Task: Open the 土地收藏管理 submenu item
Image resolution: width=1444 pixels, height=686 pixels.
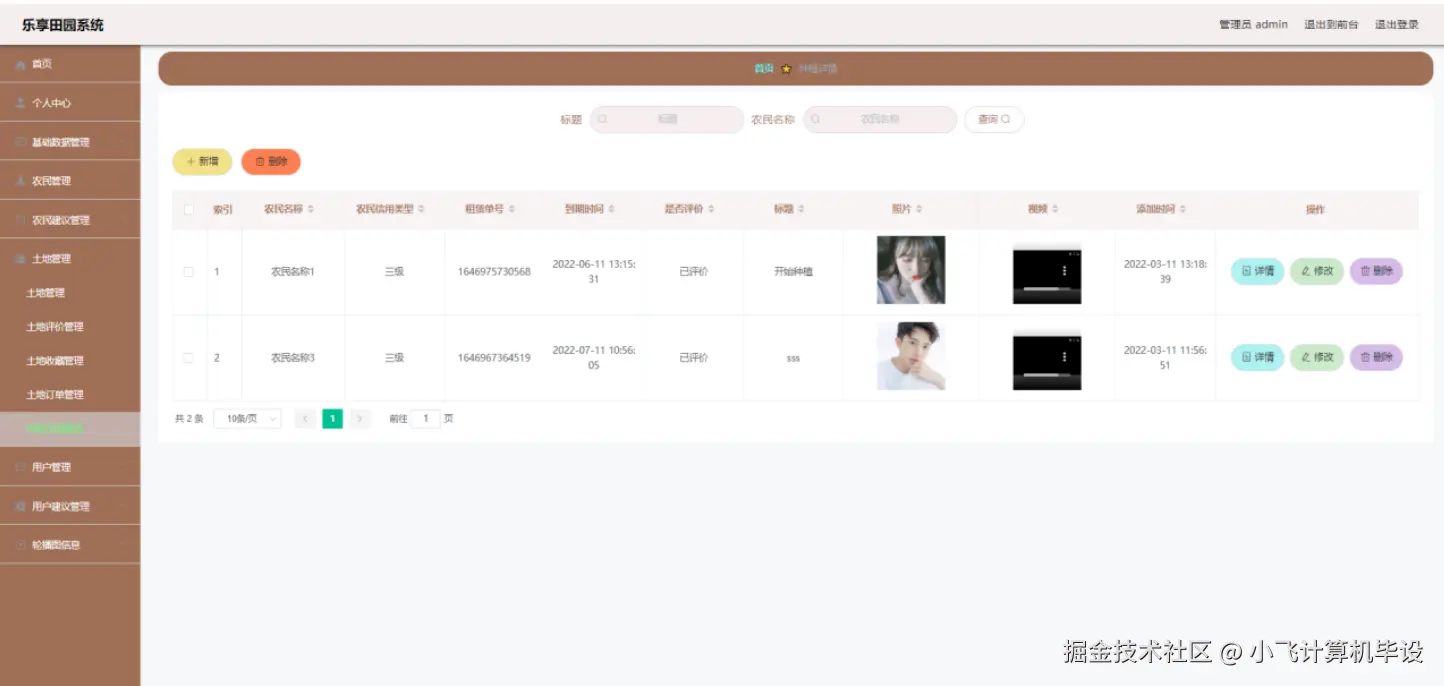Action: pos(70,361)
